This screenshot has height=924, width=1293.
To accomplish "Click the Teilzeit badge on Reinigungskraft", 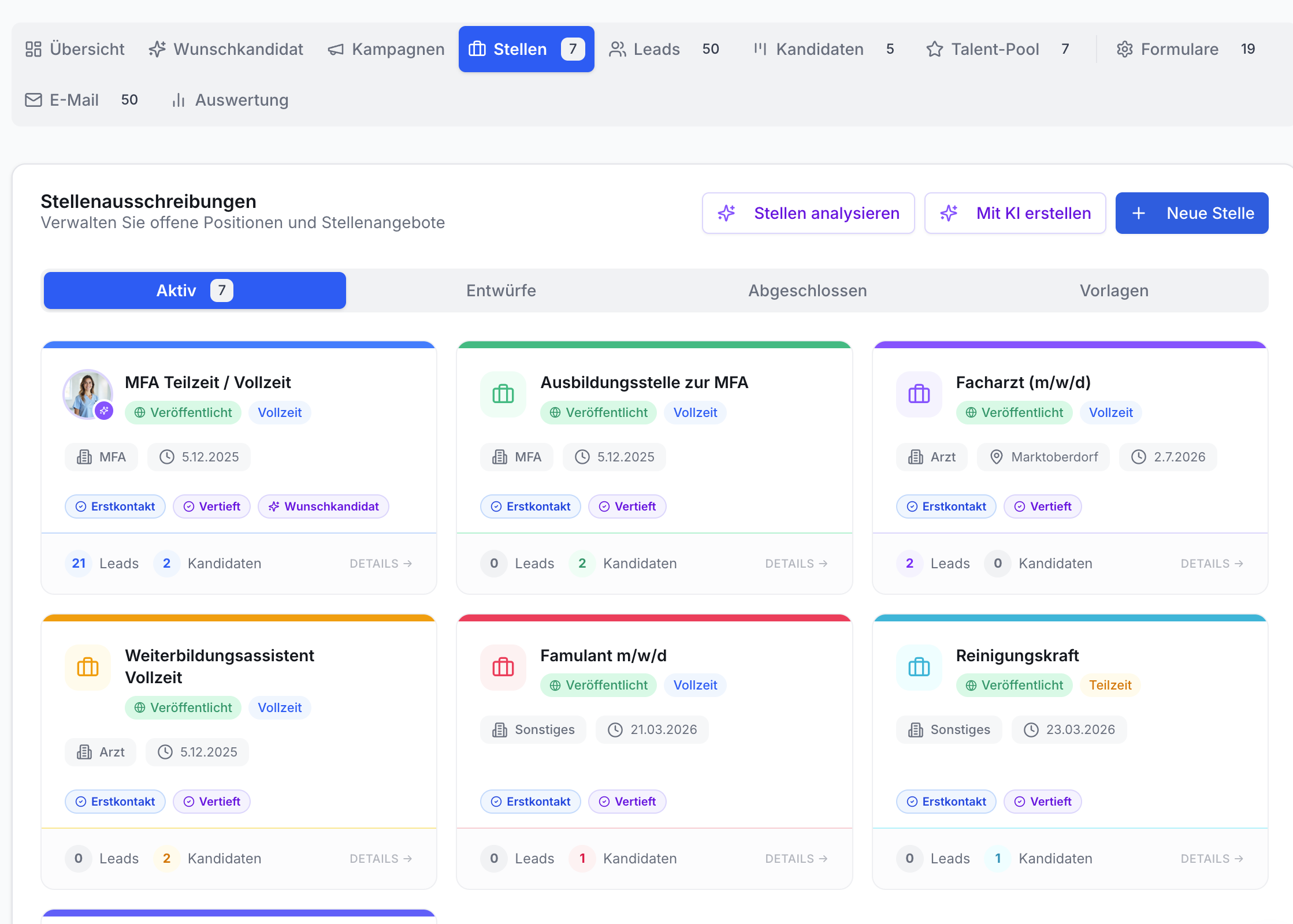I will (x=1110, y=685).
